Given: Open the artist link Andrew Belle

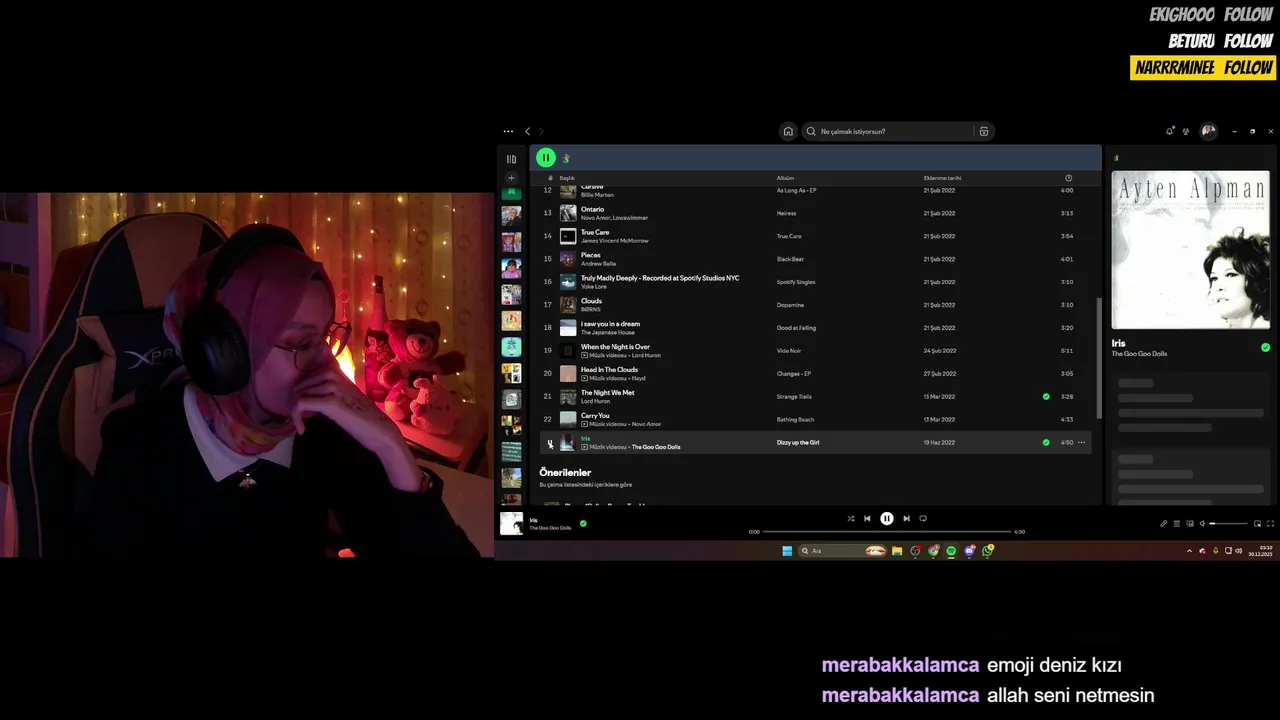Looking at the screenshot, I should (x=598, y=264).
